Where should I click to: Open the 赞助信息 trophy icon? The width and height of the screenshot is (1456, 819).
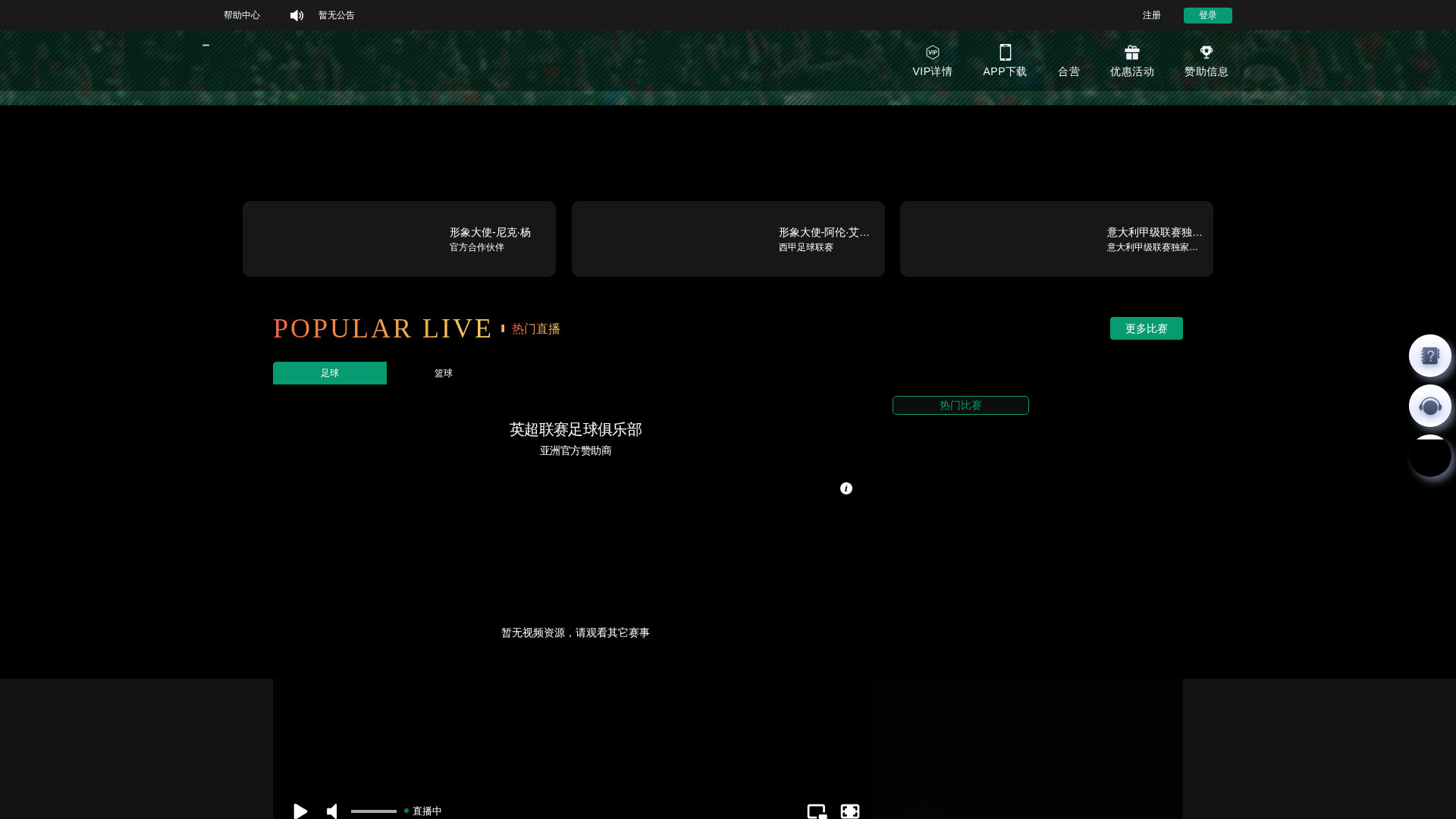pyautogui.click(x=1206, y=52)
